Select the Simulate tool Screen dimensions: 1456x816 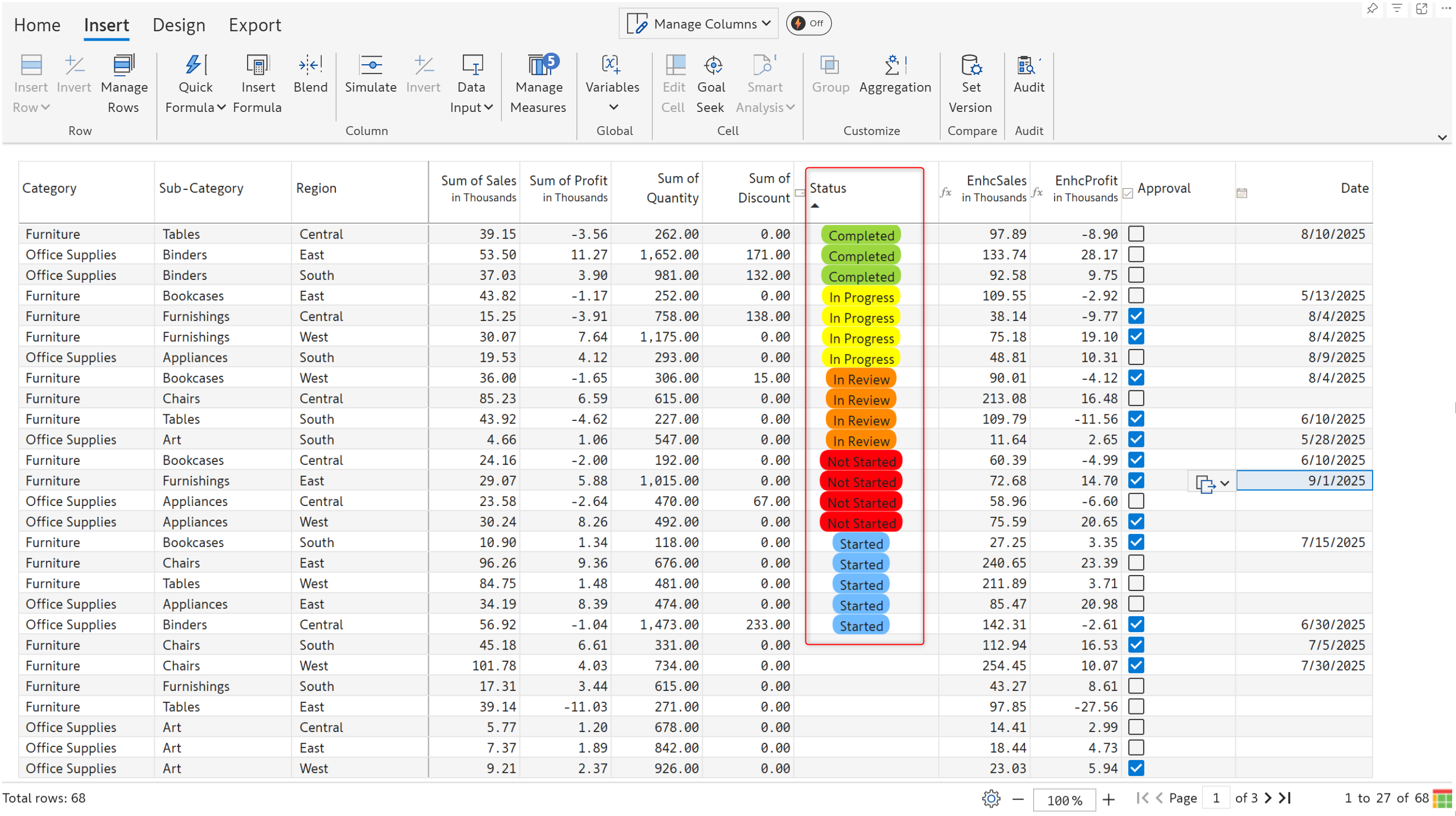370,66
